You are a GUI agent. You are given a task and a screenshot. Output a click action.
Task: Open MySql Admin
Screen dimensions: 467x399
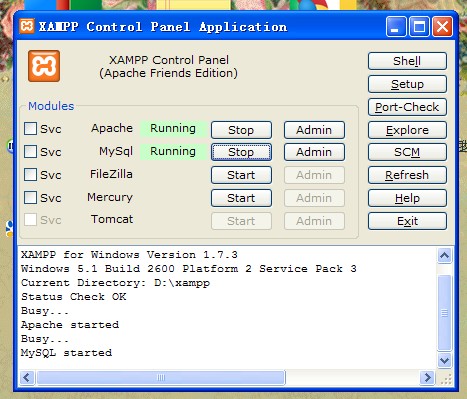pos(314,152)
